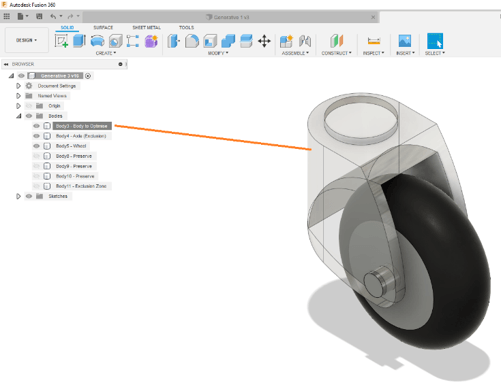Switch to the SOLID tab

tap(67, 27)
